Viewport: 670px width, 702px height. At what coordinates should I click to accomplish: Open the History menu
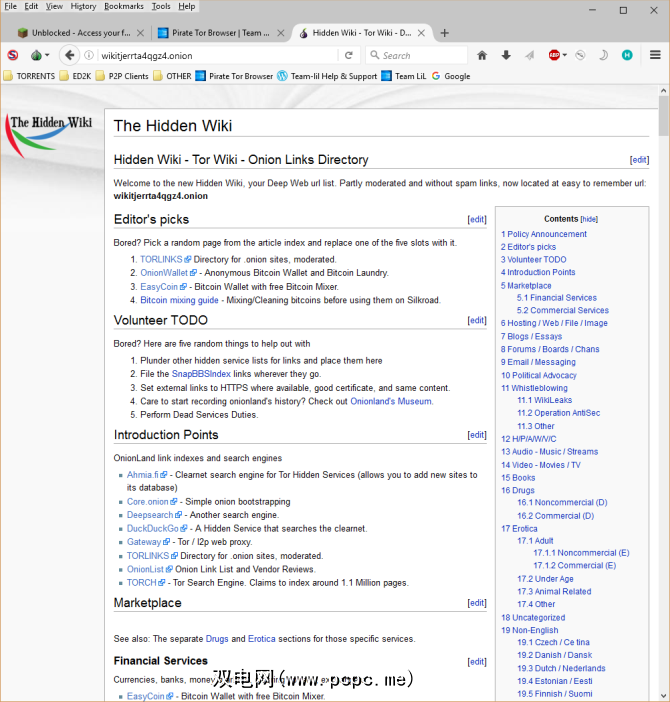(x=83, y=6)
